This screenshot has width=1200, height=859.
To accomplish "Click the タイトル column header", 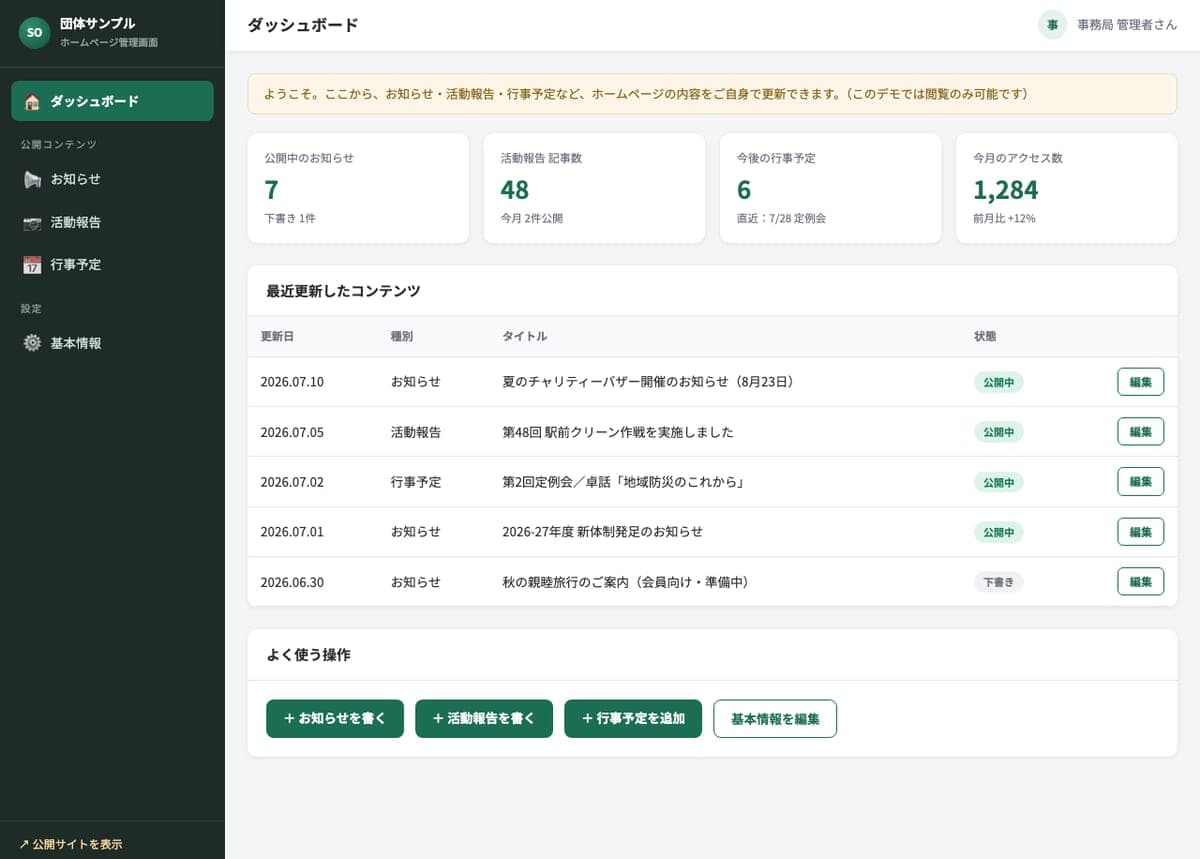I will pos(524,336).
